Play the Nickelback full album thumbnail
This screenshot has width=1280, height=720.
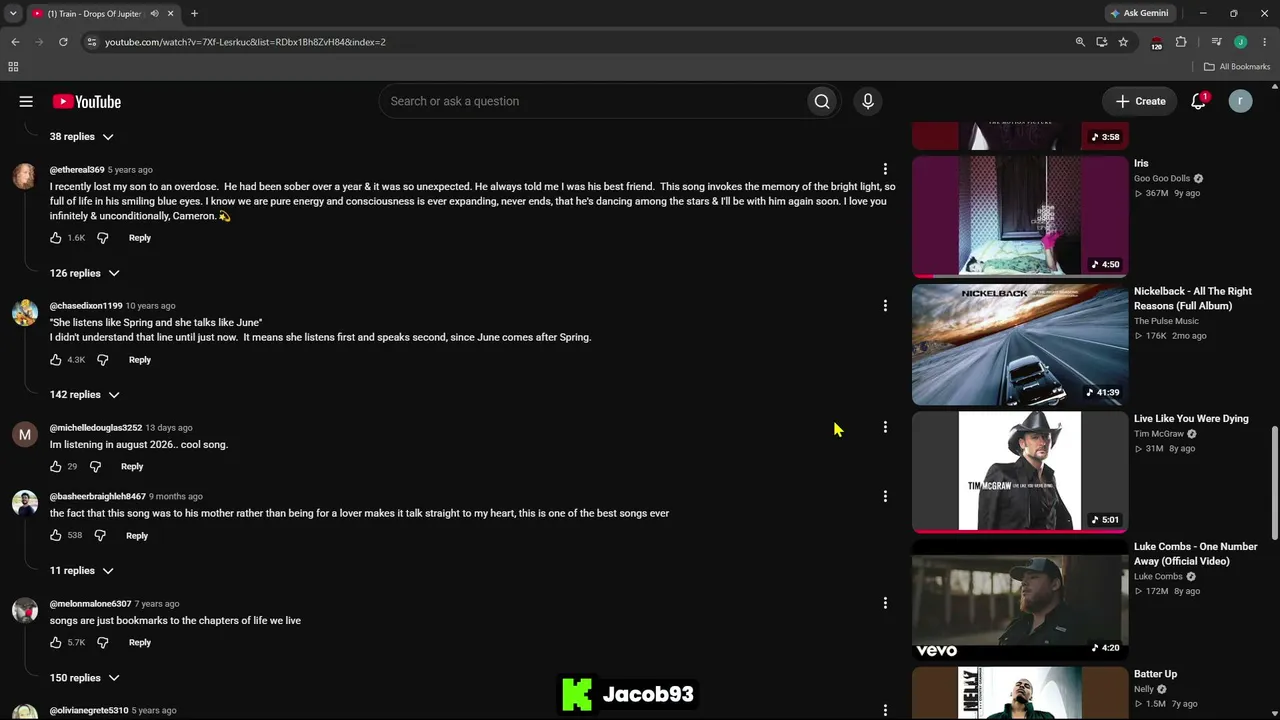(1020, 344)
